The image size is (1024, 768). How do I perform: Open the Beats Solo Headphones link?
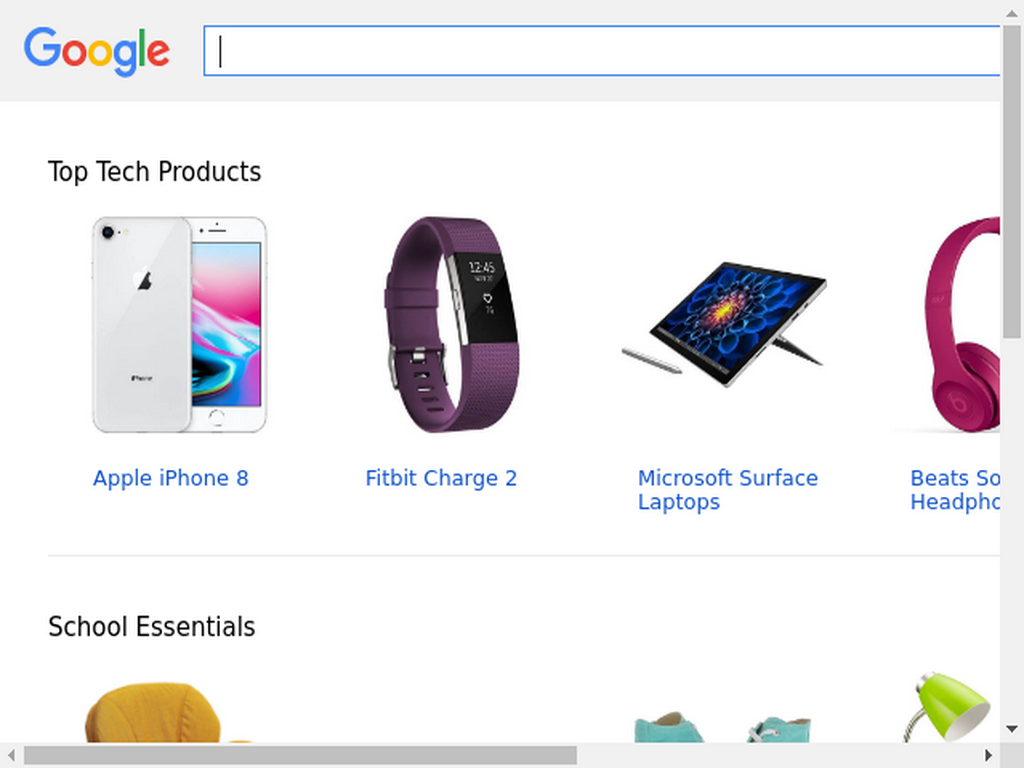tap(955, 490)
